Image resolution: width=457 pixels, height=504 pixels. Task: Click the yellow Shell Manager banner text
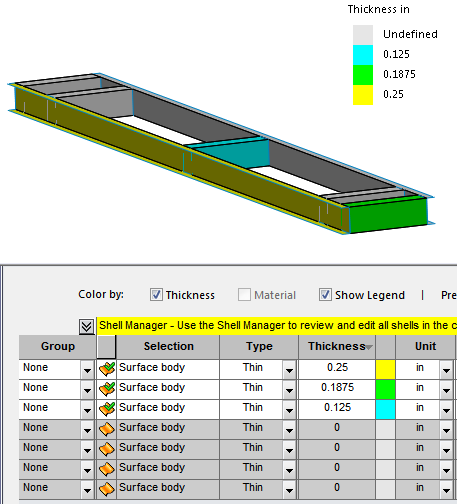tap(278, 326)
